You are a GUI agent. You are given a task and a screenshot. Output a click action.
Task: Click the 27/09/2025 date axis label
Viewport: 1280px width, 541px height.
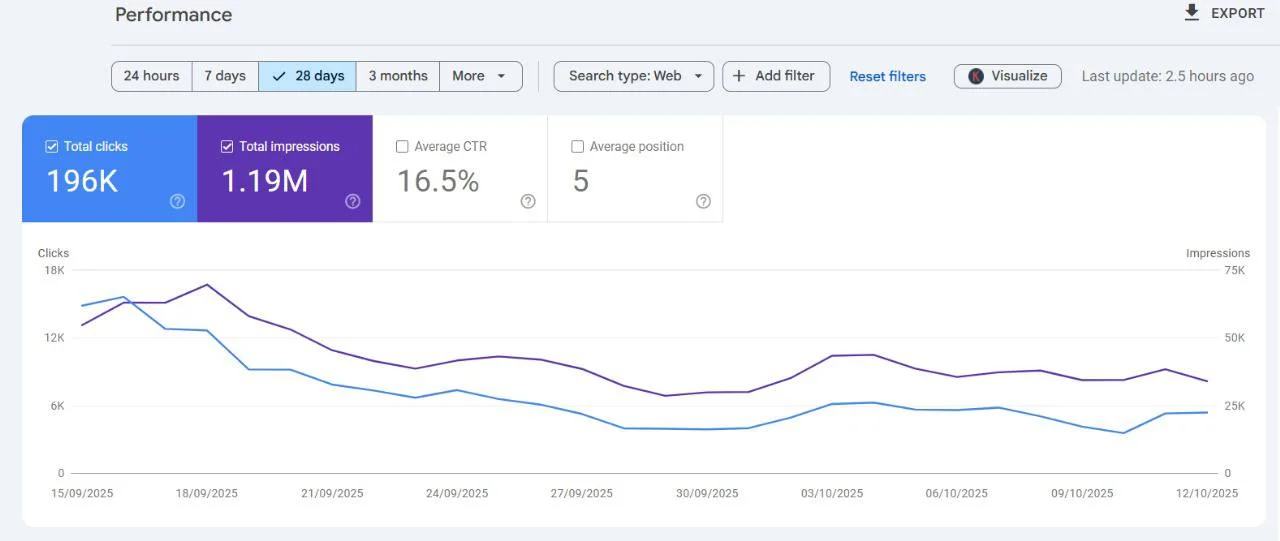pyautogui.click(x=582, y=493)
